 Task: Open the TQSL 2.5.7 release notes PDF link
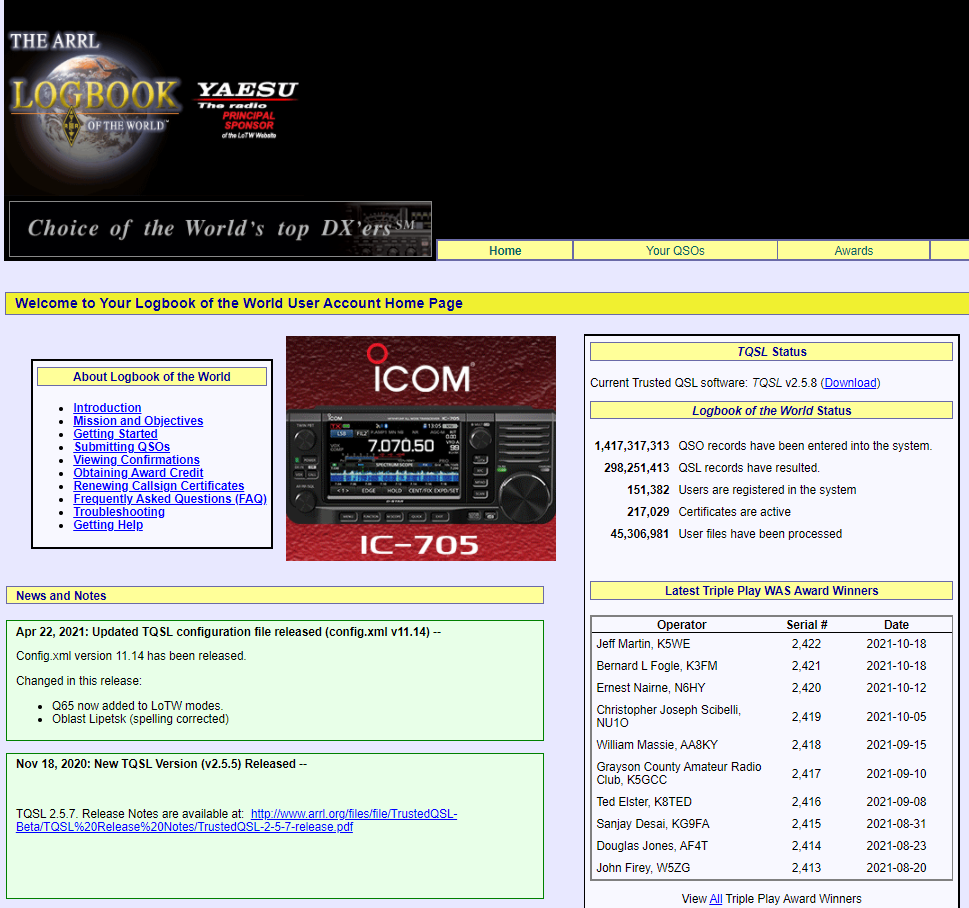237,820
